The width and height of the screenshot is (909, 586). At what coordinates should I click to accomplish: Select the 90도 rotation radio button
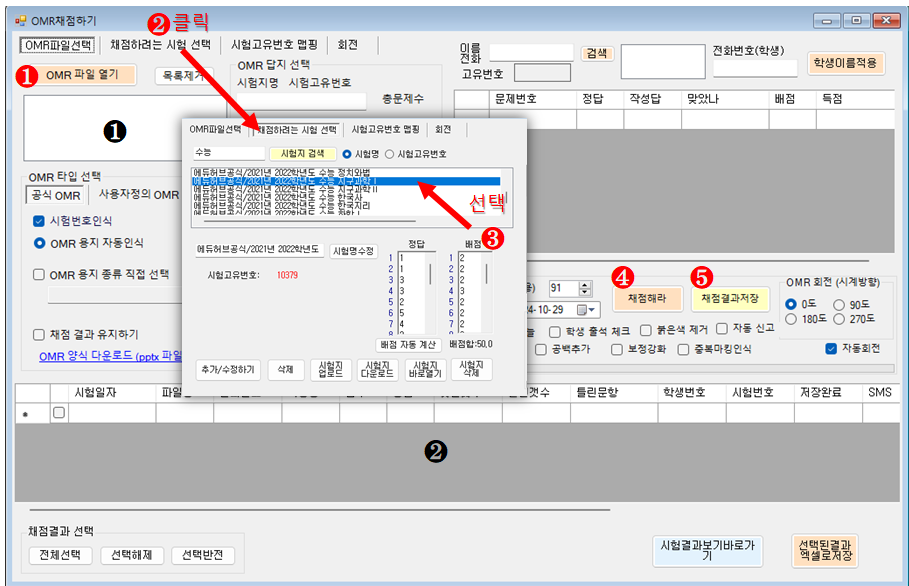point(839,304)
